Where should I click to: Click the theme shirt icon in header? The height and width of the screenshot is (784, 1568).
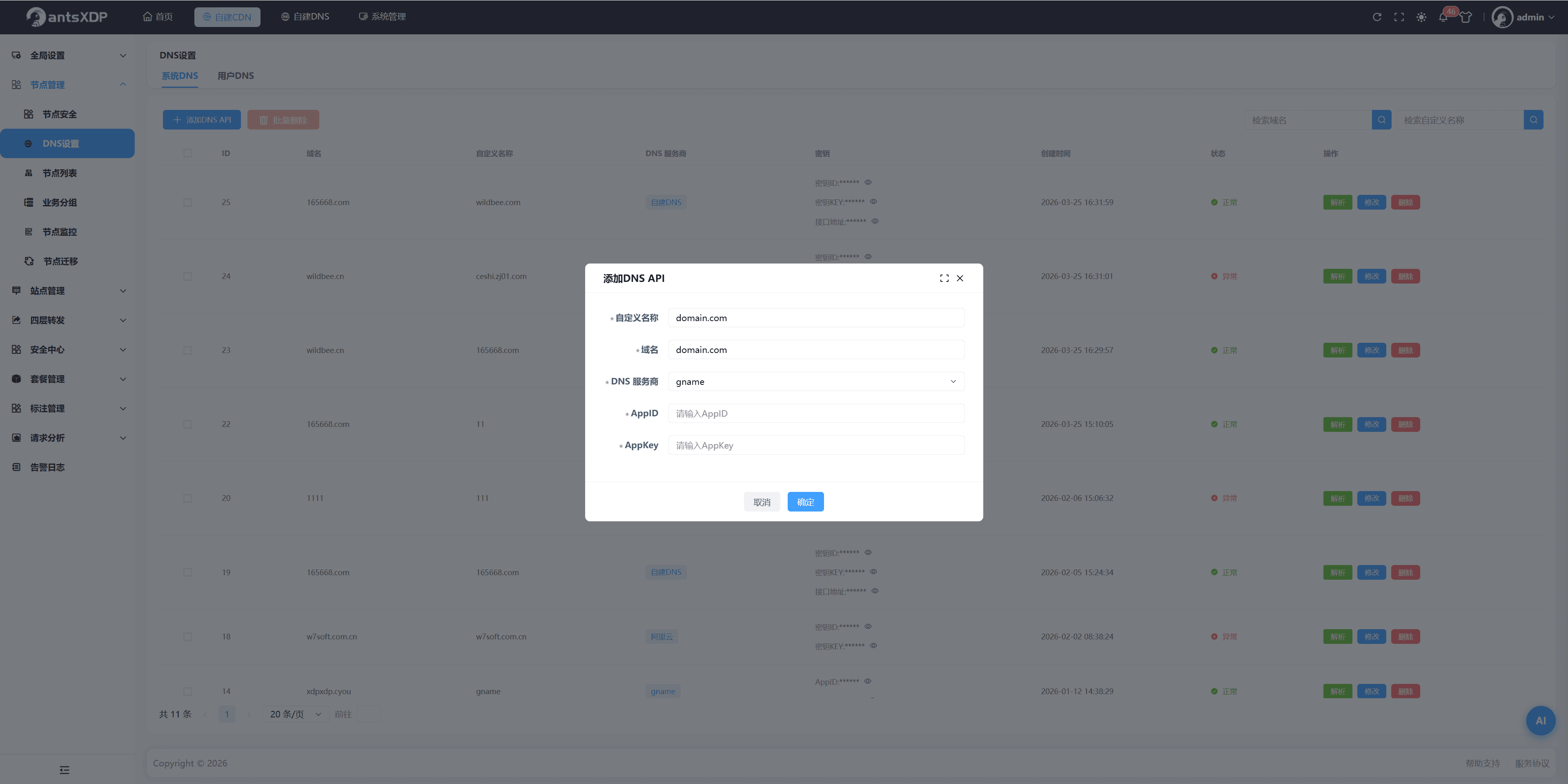click(x=1466, y=17)
